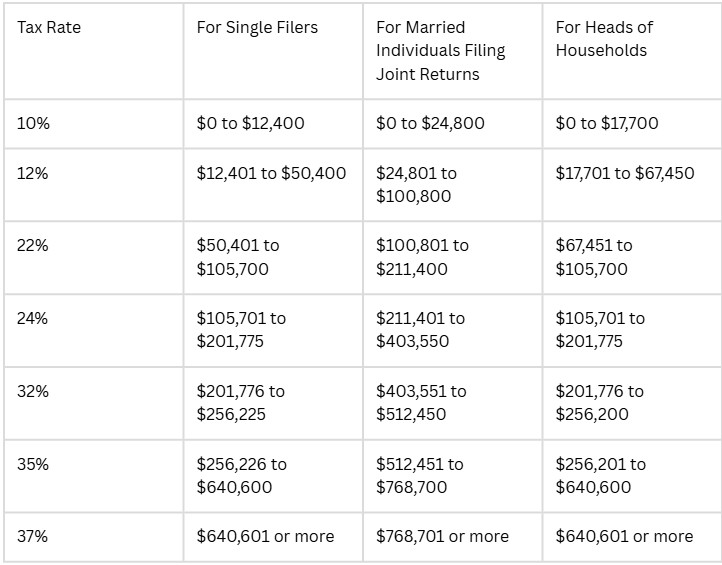
Task: Select the "$100,801 to $211,400" cell
Action: pos(422,257)
